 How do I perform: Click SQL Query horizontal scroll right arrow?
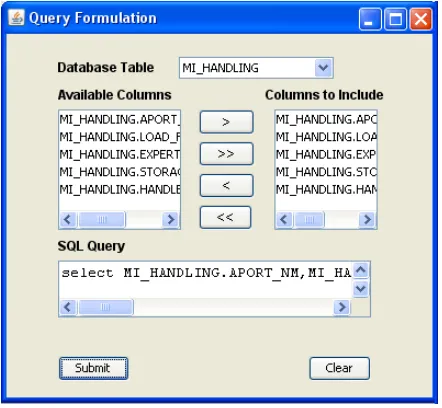(342, 307)
